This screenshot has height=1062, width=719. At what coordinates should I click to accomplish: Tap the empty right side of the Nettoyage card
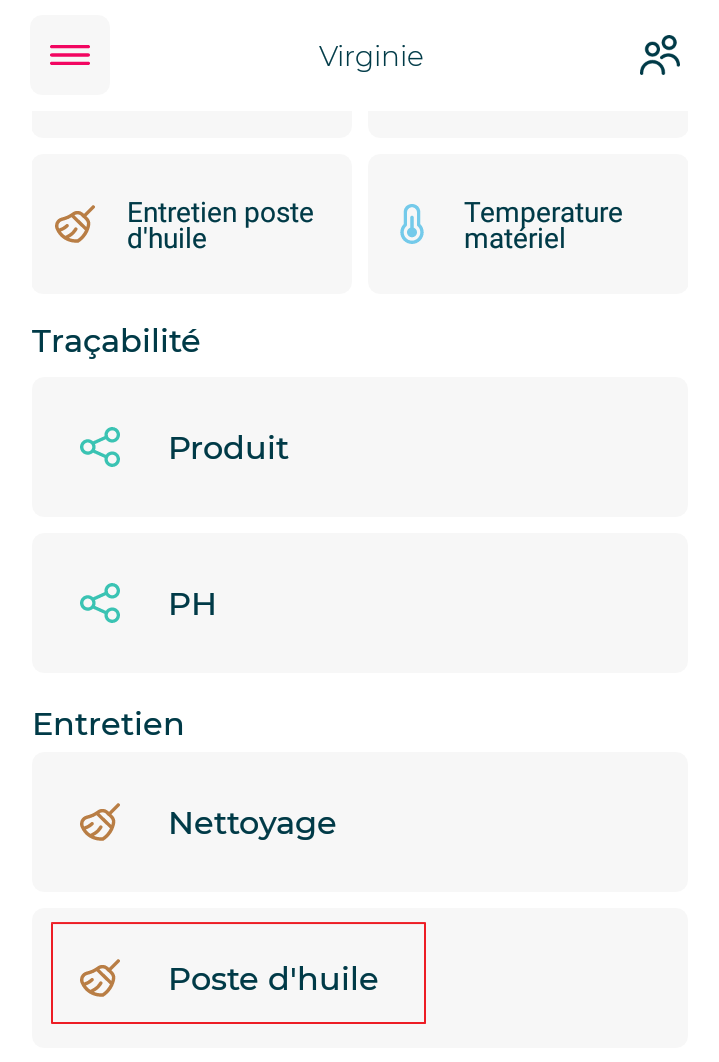coord(560,822)
